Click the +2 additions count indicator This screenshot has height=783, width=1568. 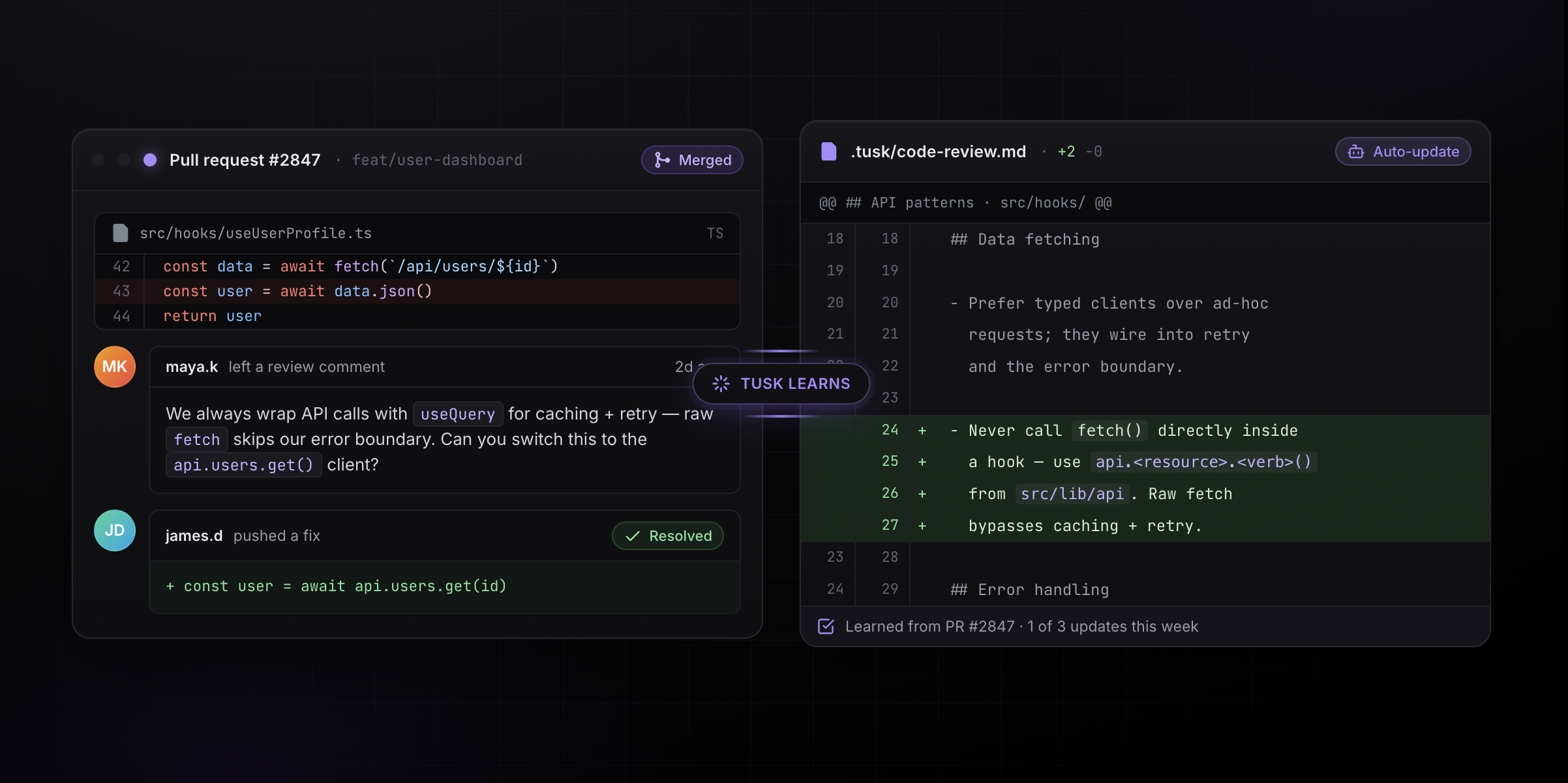[1066, 151]
